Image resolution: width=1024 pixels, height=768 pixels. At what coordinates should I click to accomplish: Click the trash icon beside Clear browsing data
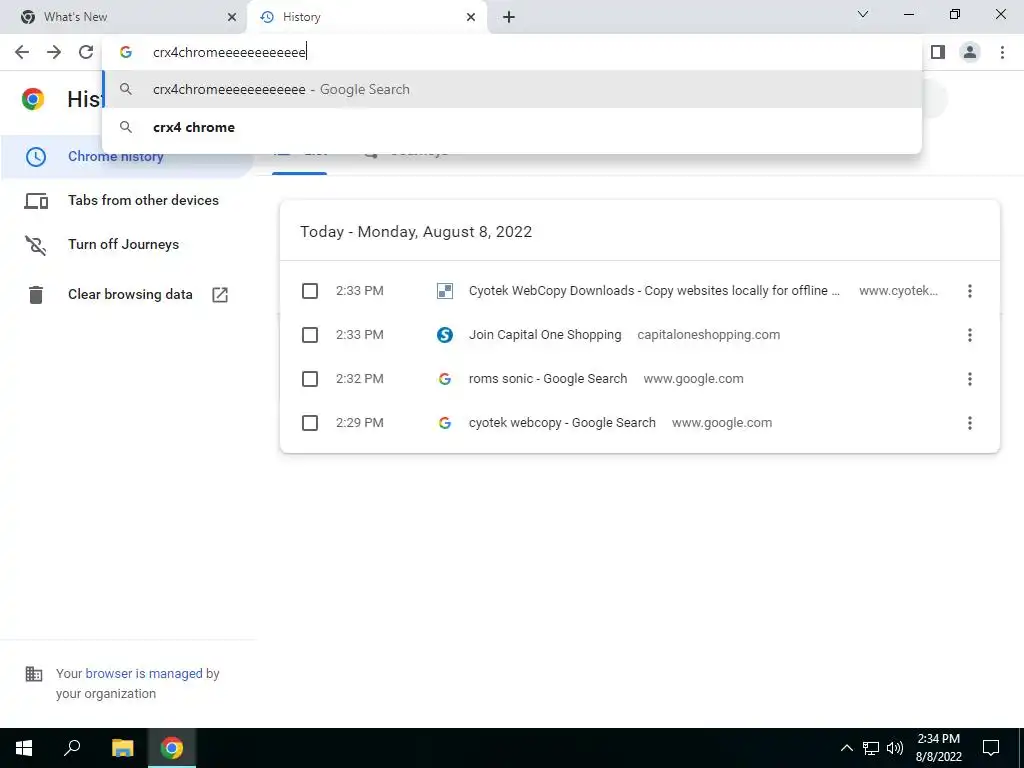pos(35,295)
